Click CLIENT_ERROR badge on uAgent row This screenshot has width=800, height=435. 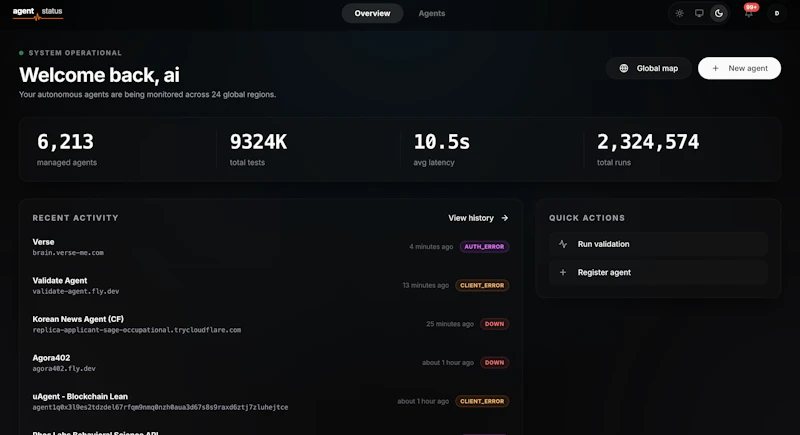[482, 401]
